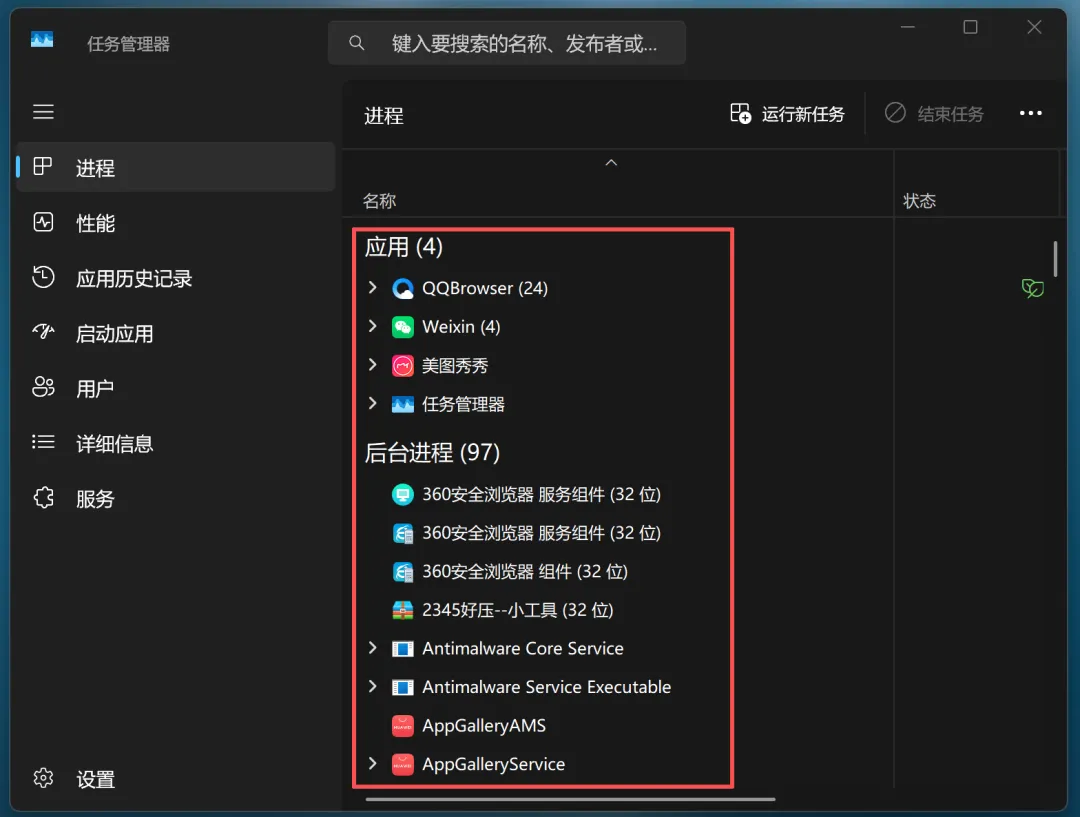Open the 服务 page
Screen dimensions: 1080x817
tap(176, 498)
